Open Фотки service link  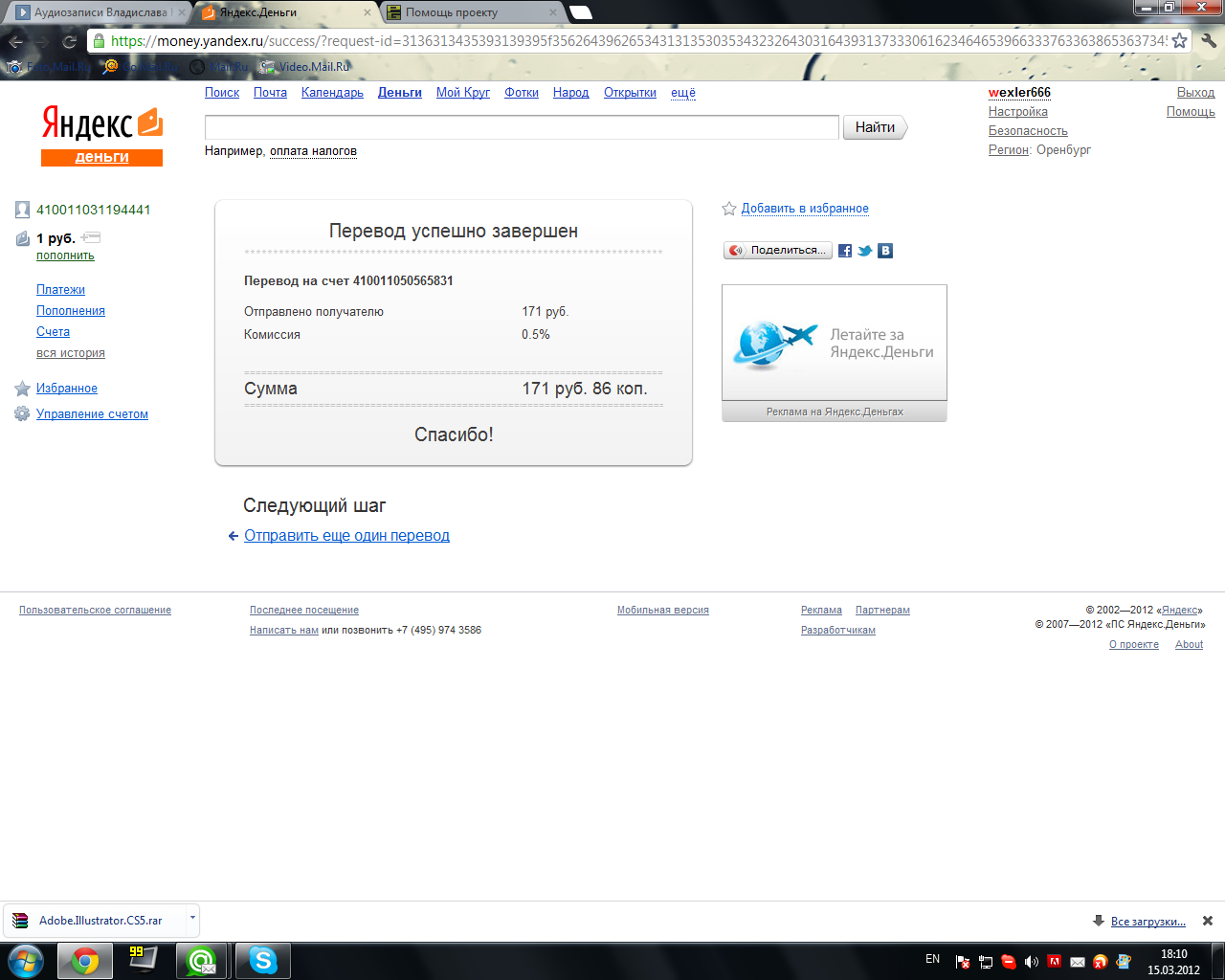point(522,93)
